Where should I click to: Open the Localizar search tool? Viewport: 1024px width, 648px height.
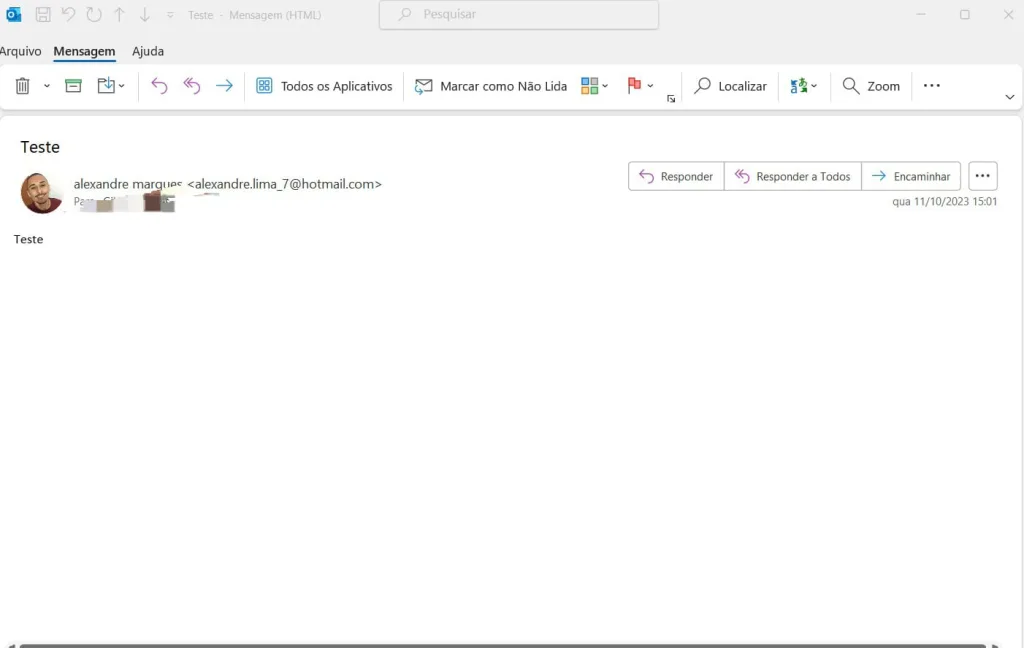731,86
